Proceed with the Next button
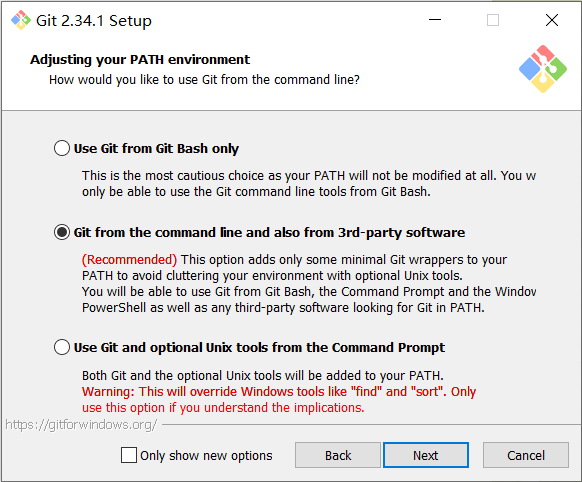Screen dimensions: 582x482 (426, 455)
